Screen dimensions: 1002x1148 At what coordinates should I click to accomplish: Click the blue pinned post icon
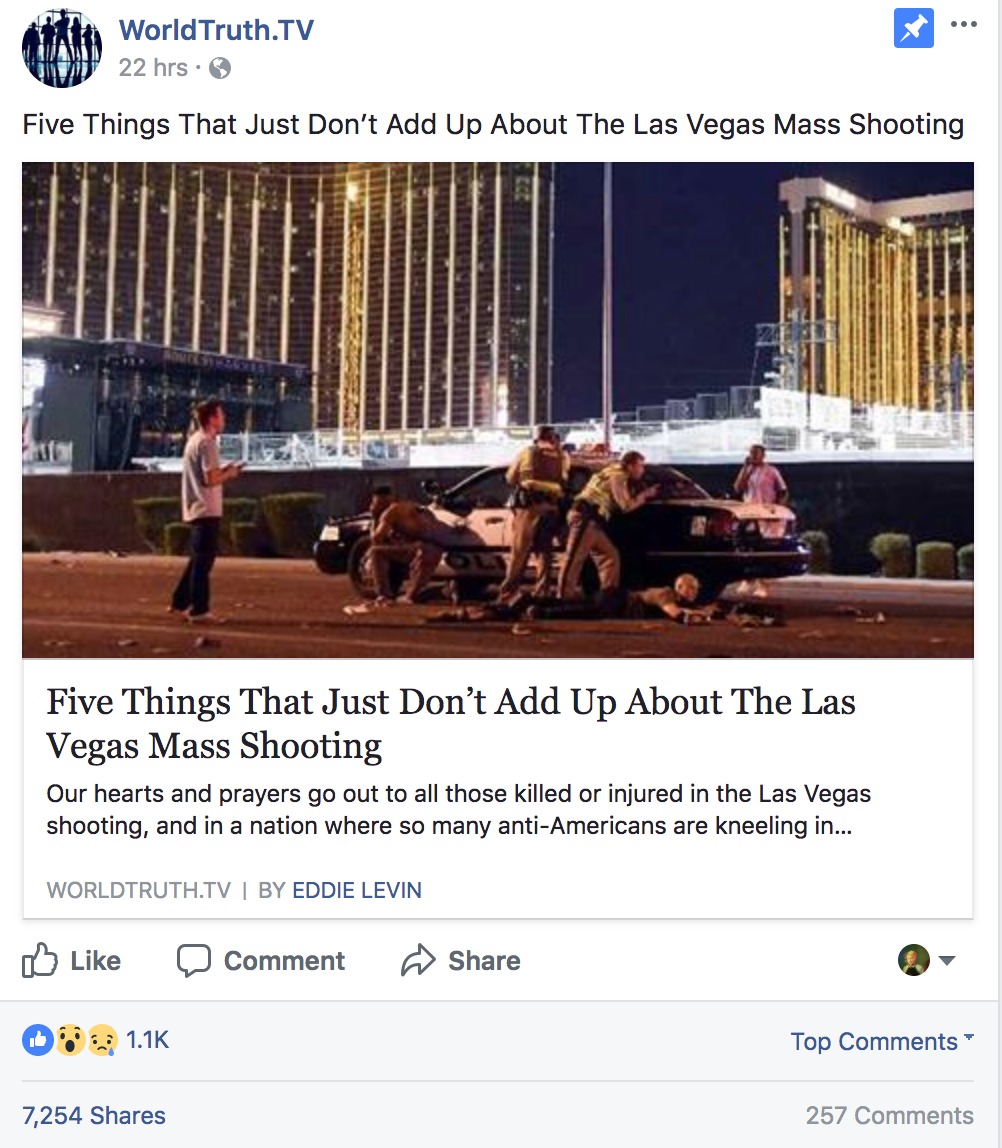[913, 28]
